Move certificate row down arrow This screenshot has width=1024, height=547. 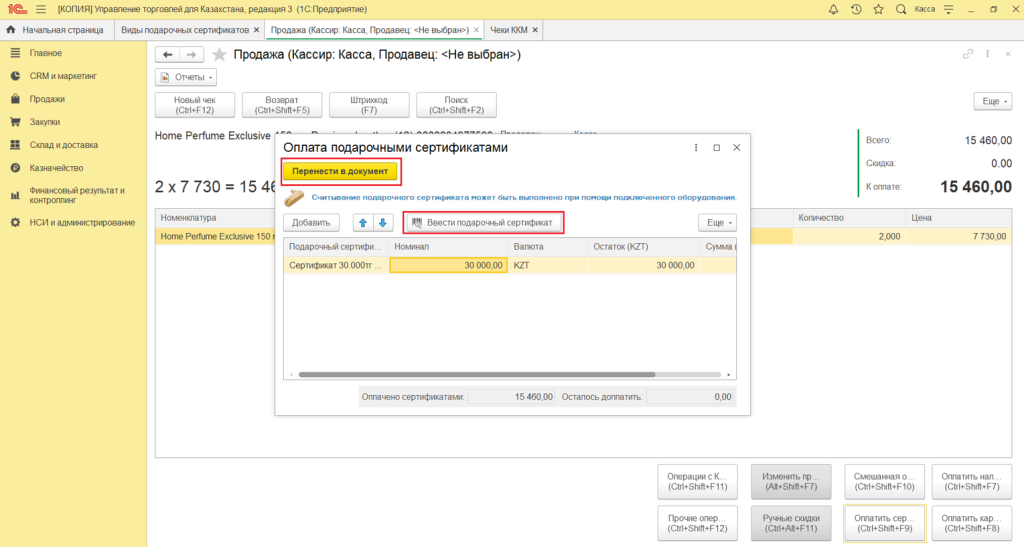coord(383,223)
